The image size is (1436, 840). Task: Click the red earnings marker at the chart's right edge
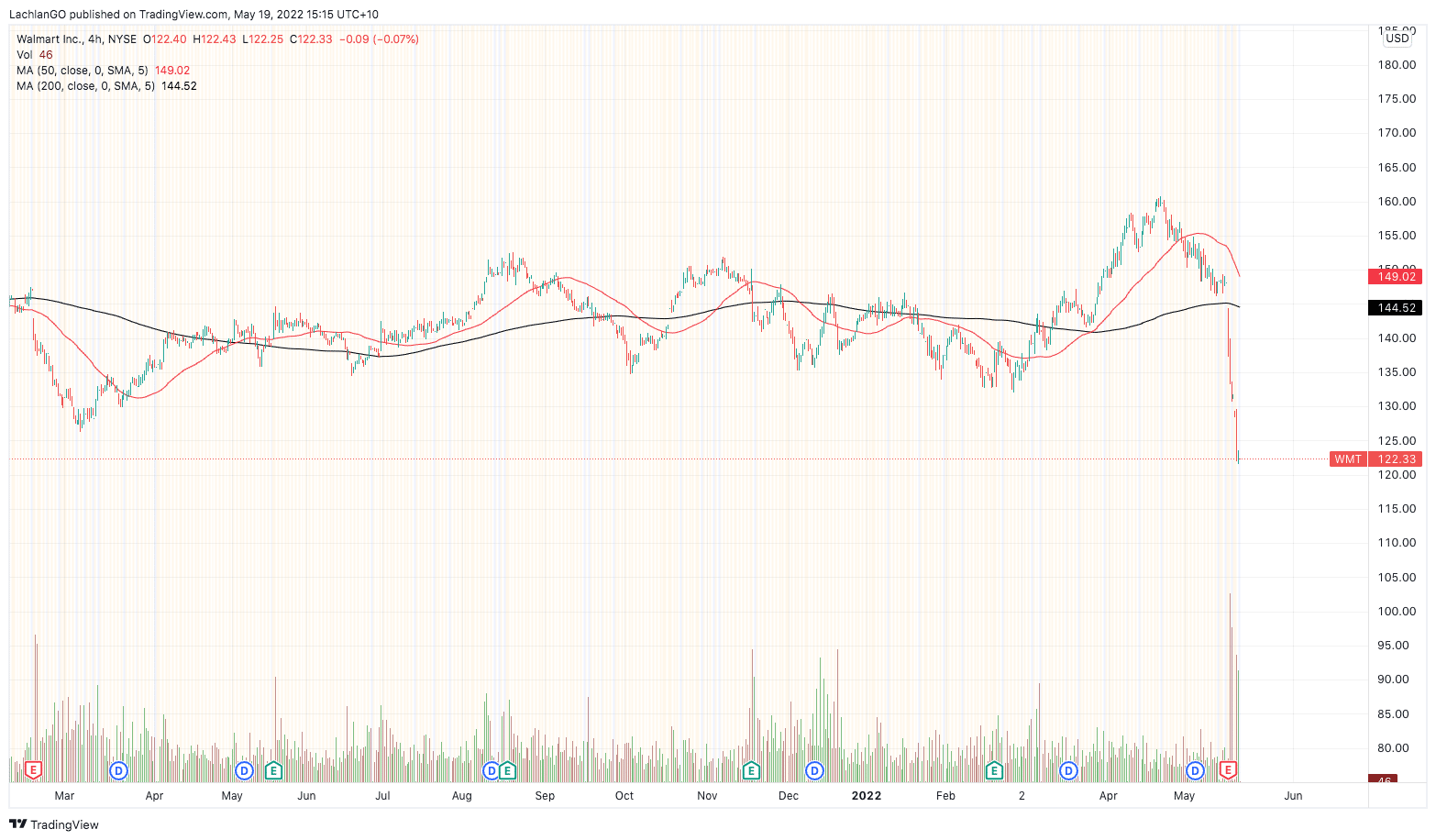(x=1228, y=770)
